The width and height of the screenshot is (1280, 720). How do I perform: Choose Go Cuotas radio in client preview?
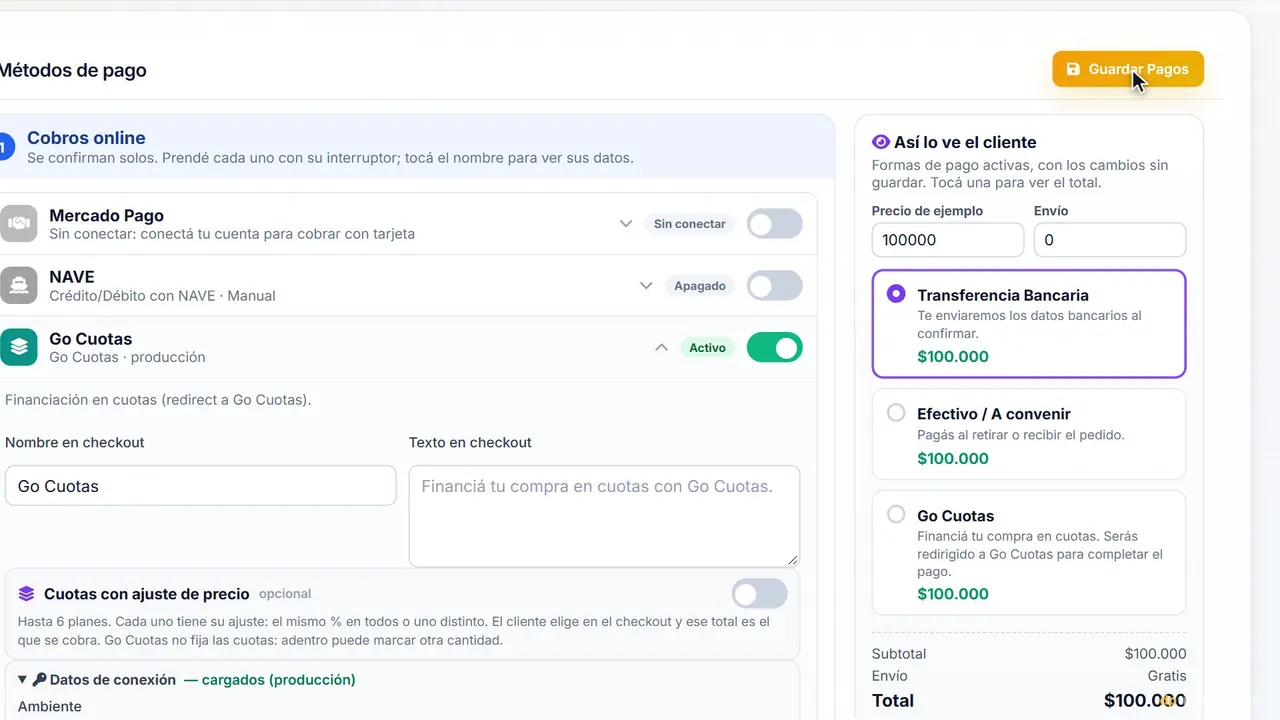point(896,514)
